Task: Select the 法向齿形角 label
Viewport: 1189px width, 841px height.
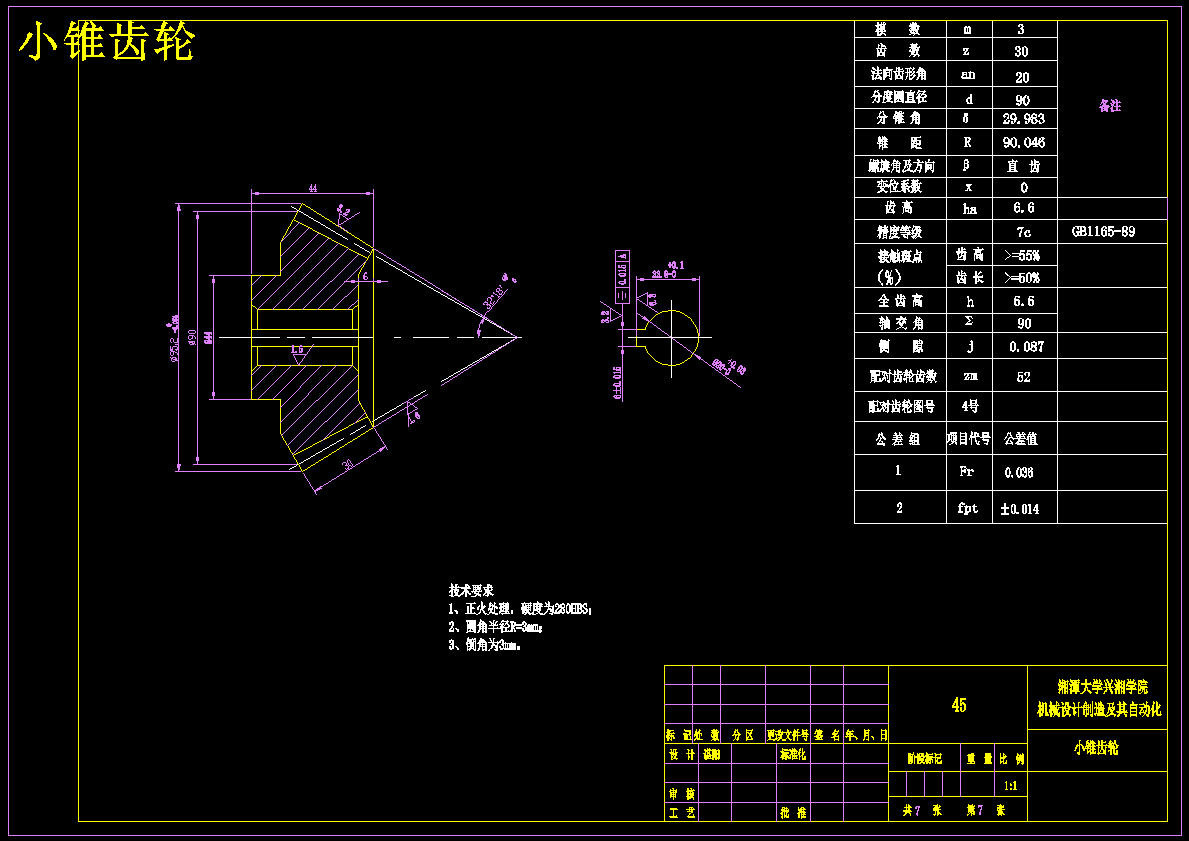Action: tap(899, 74)
